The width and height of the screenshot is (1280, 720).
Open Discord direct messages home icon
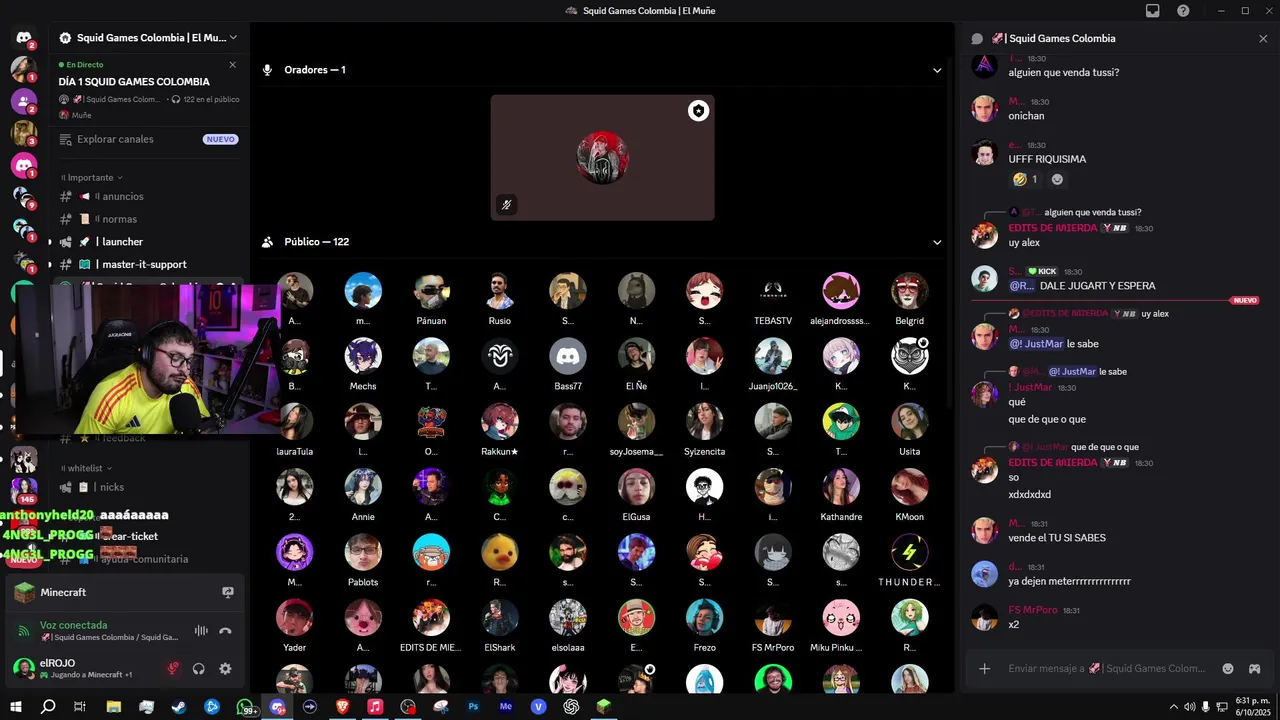[x=24, y=38]
